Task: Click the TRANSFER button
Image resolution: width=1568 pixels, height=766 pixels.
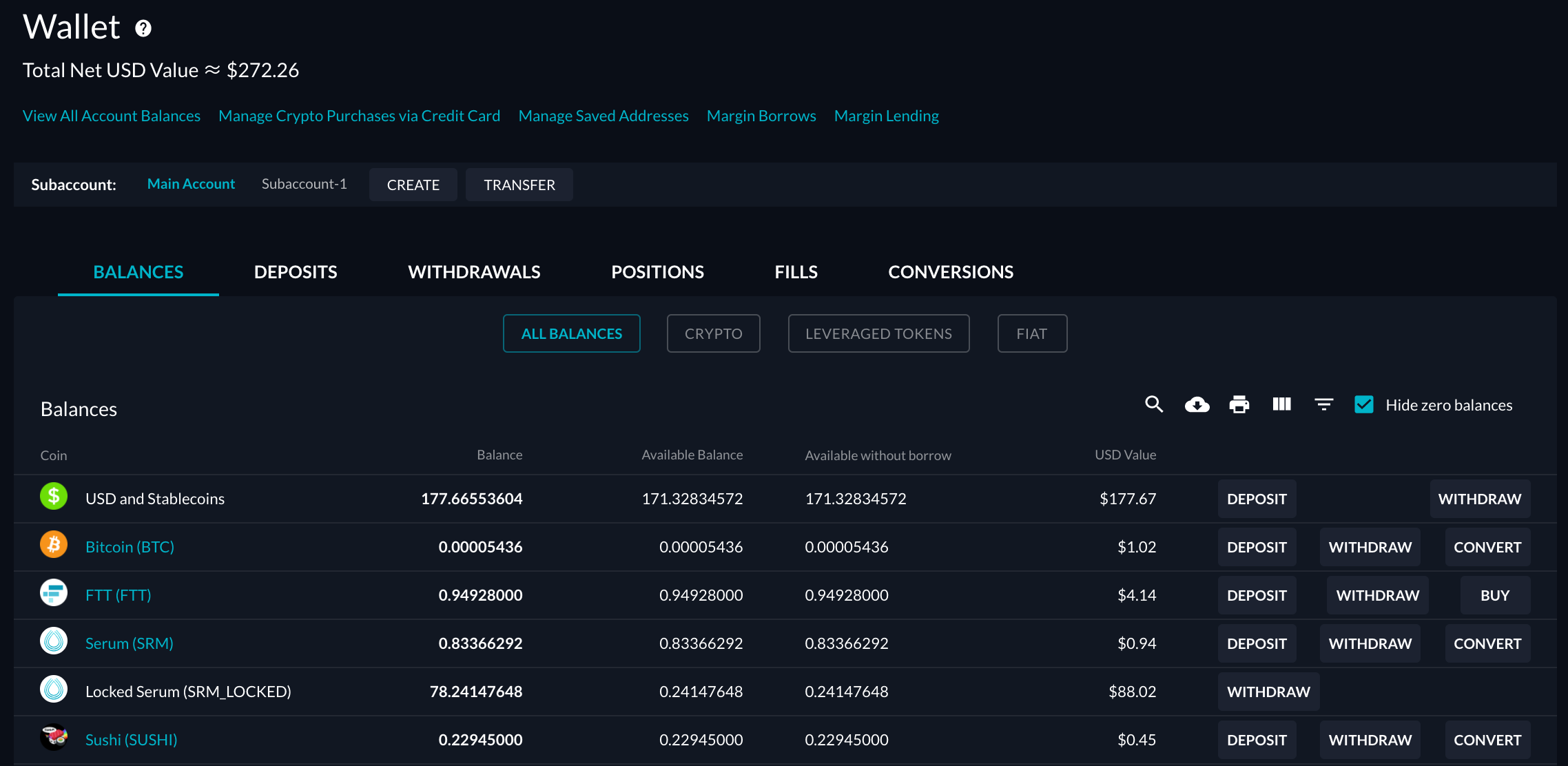Action: pos(520,184)
